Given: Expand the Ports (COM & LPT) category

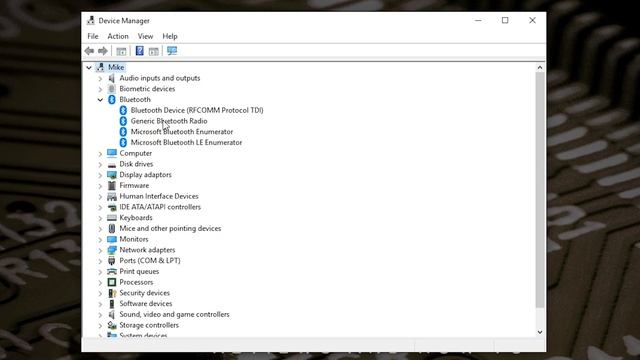Looking at the screenshot, I should [x=100, y=261].
